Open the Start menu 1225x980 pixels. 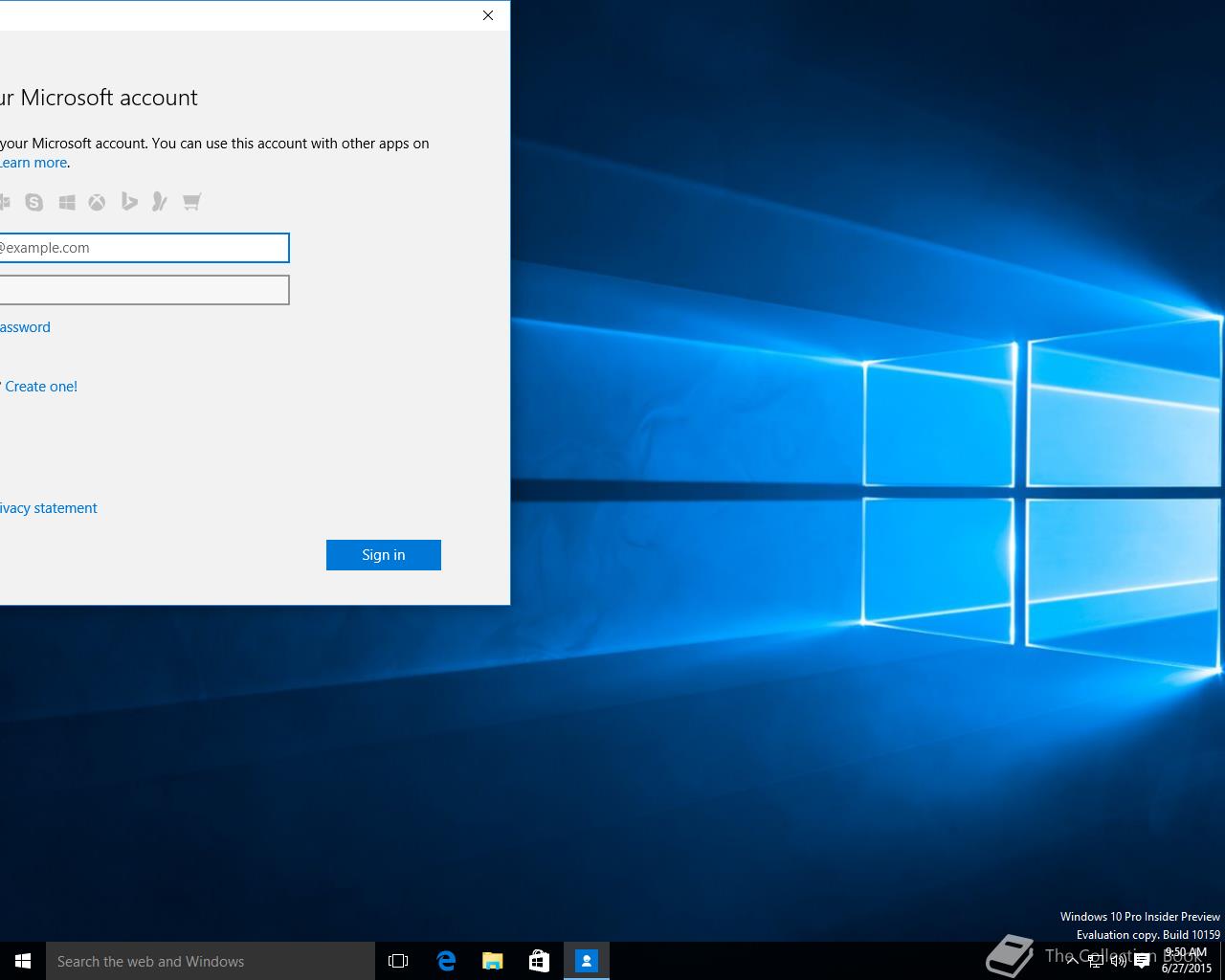[23, 961]
